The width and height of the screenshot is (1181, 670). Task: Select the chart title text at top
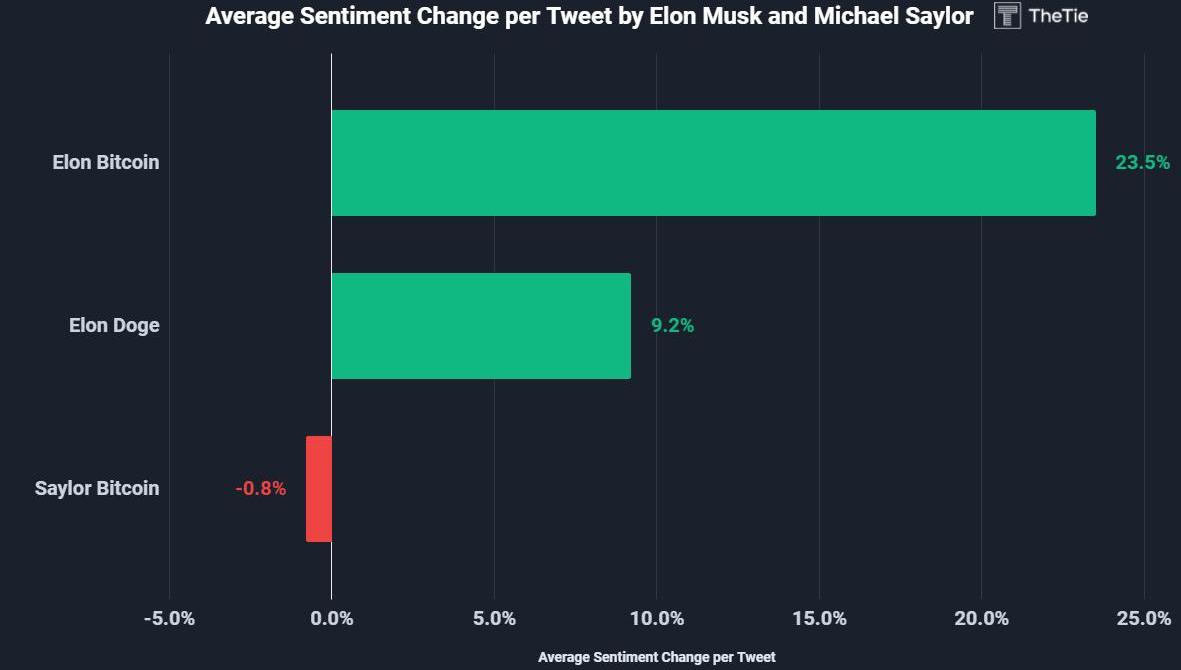pos(589,16)
